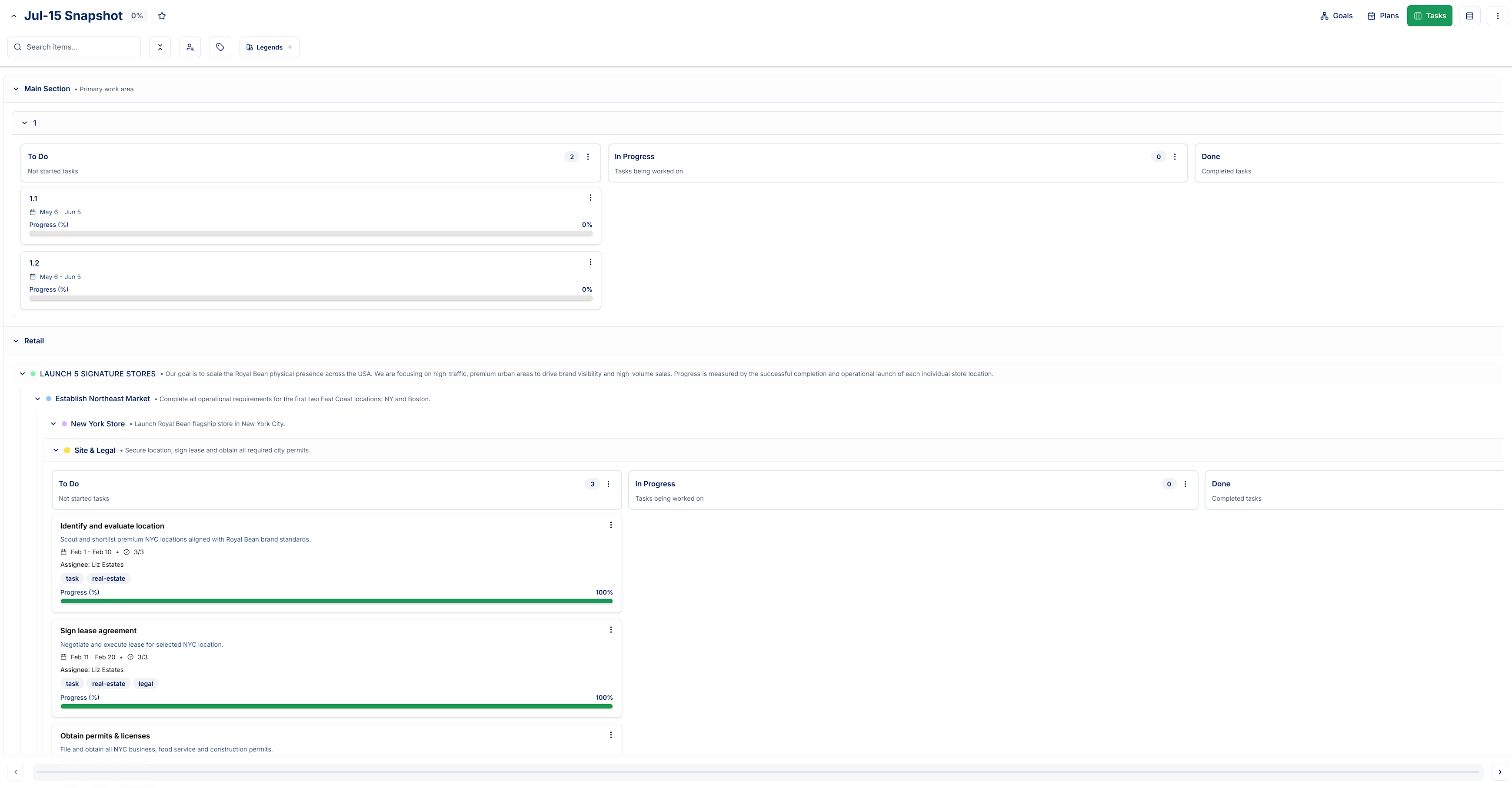Click the legal tag on Sign lease agreement
Image resolution: width=1512 pixels, height=788 pixels.
point(146,684)
